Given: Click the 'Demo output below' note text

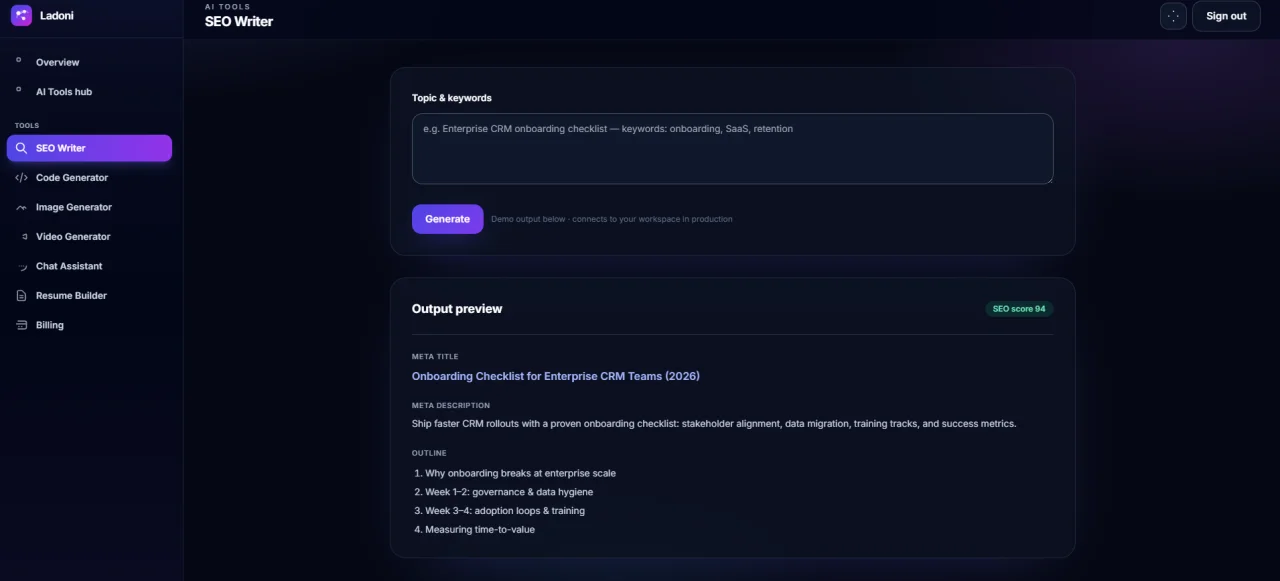Looking at the screenshot, I should pos(611,219).
